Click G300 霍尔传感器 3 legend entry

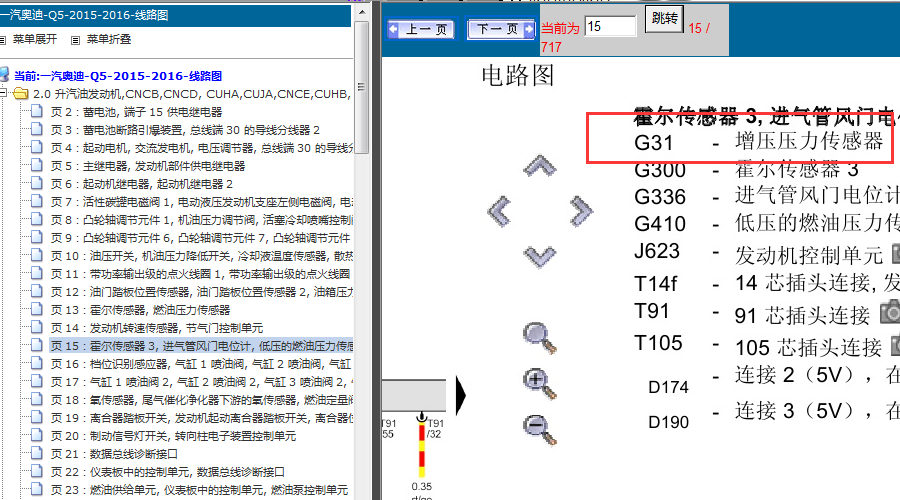[746, 169]
